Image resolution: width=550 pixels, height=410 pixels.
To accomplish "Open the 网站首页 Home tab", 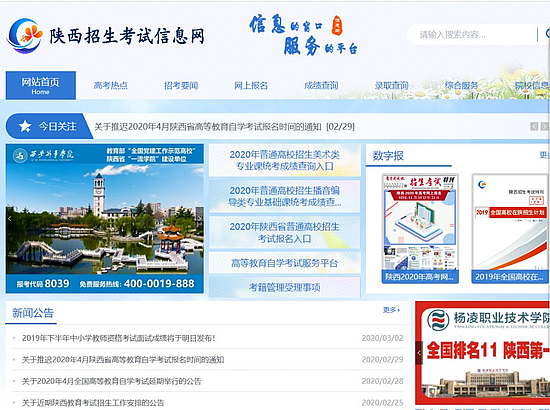I will (41, 86).
